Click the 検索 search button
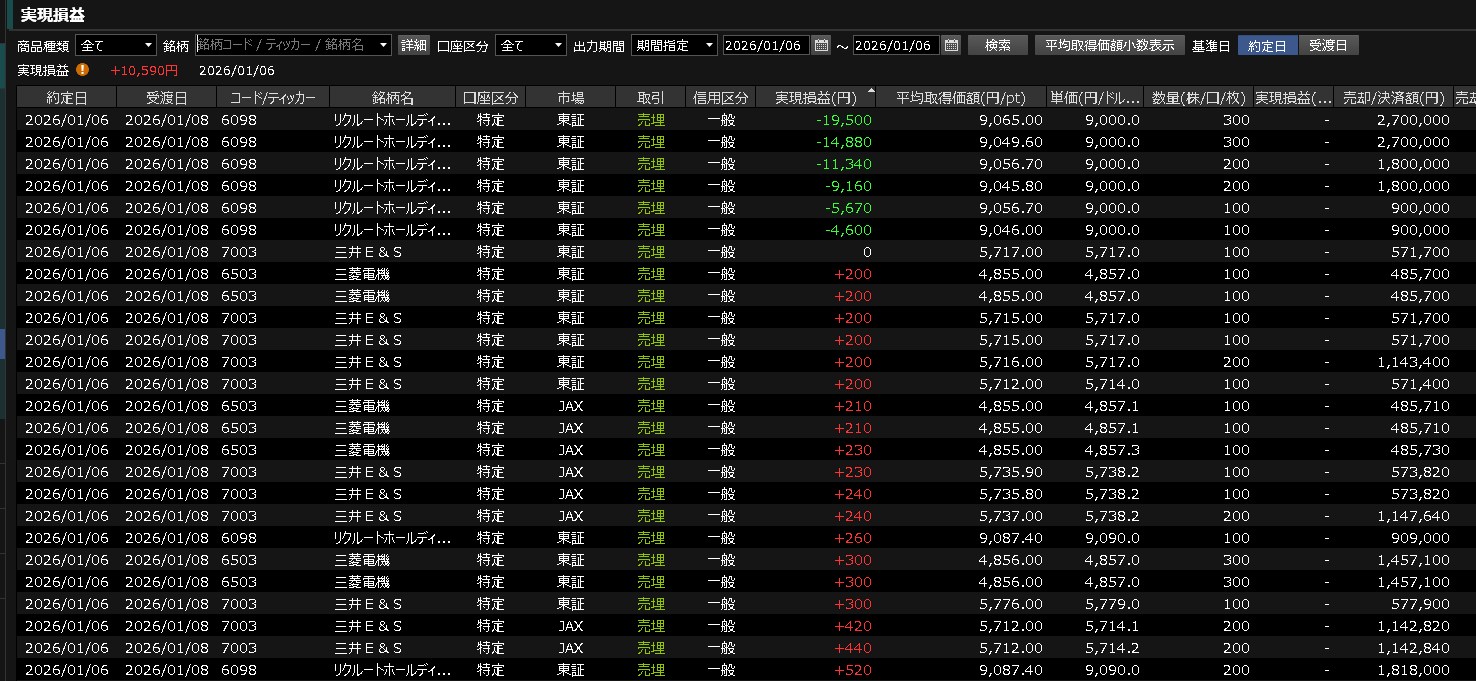This screenshot has height=681, width=1476. (x=997, y=45)
